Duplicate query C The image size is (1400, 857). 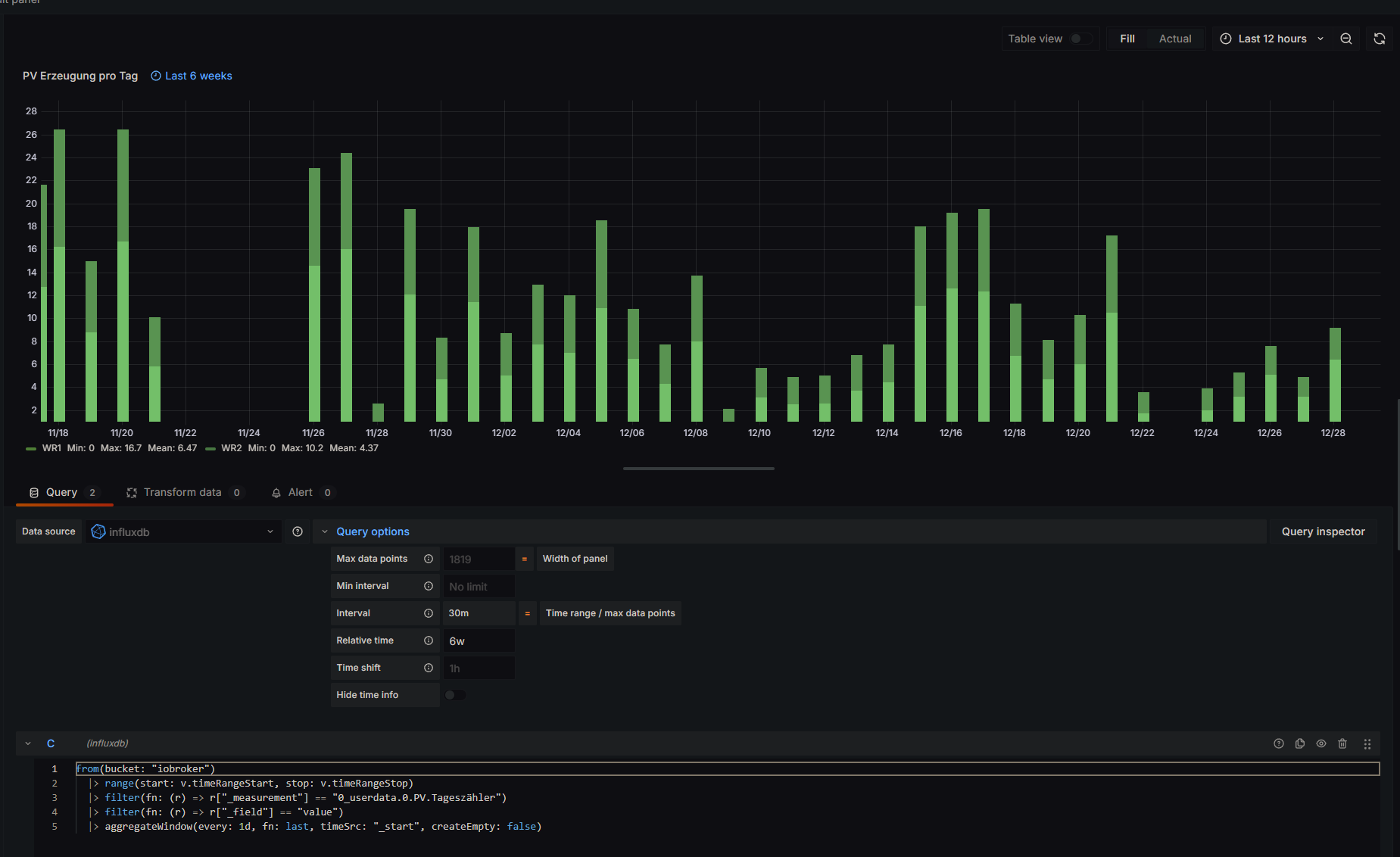(1300, 743)
